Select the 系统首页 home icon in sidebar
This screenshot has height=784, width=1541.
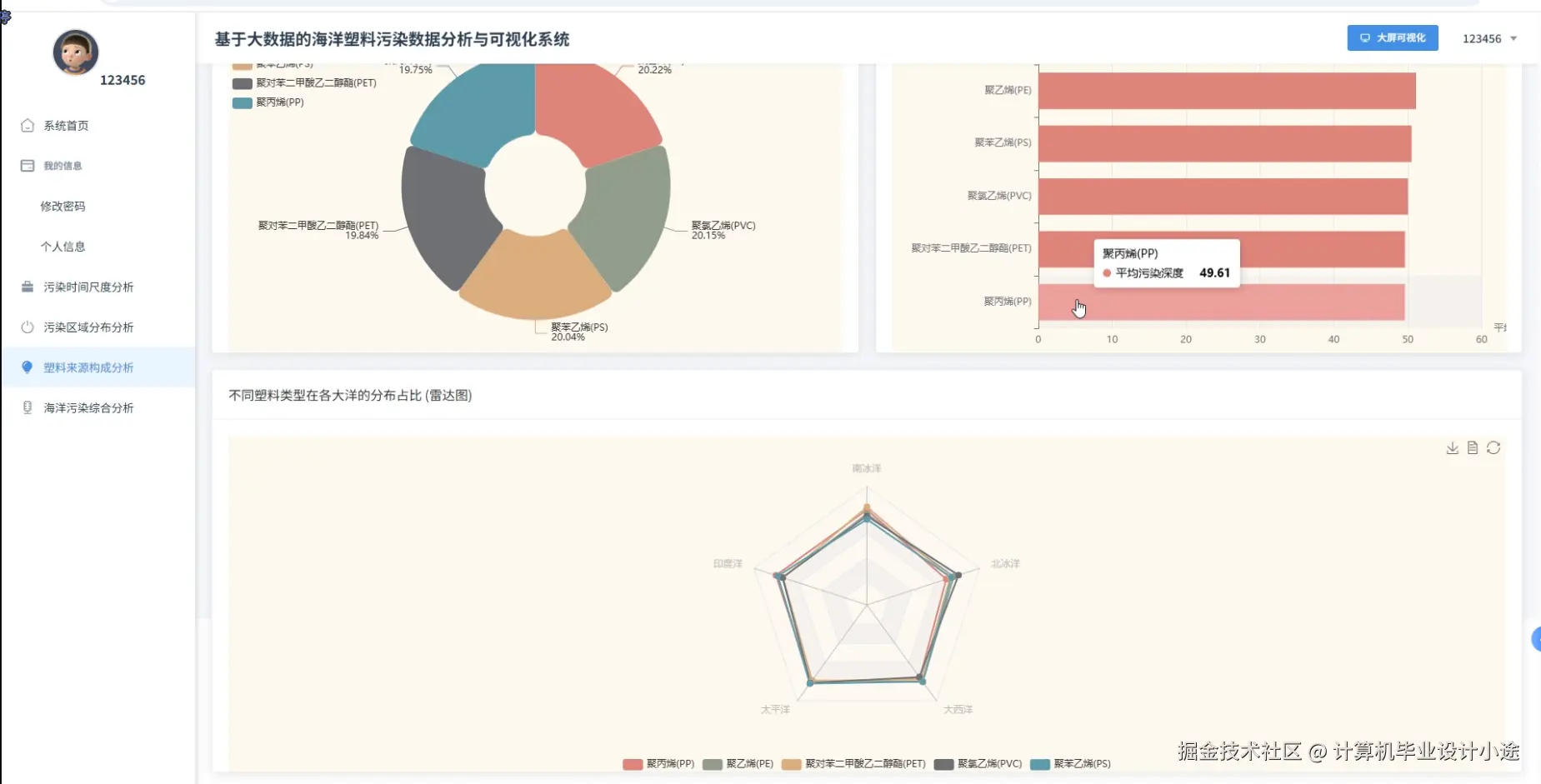28,125
